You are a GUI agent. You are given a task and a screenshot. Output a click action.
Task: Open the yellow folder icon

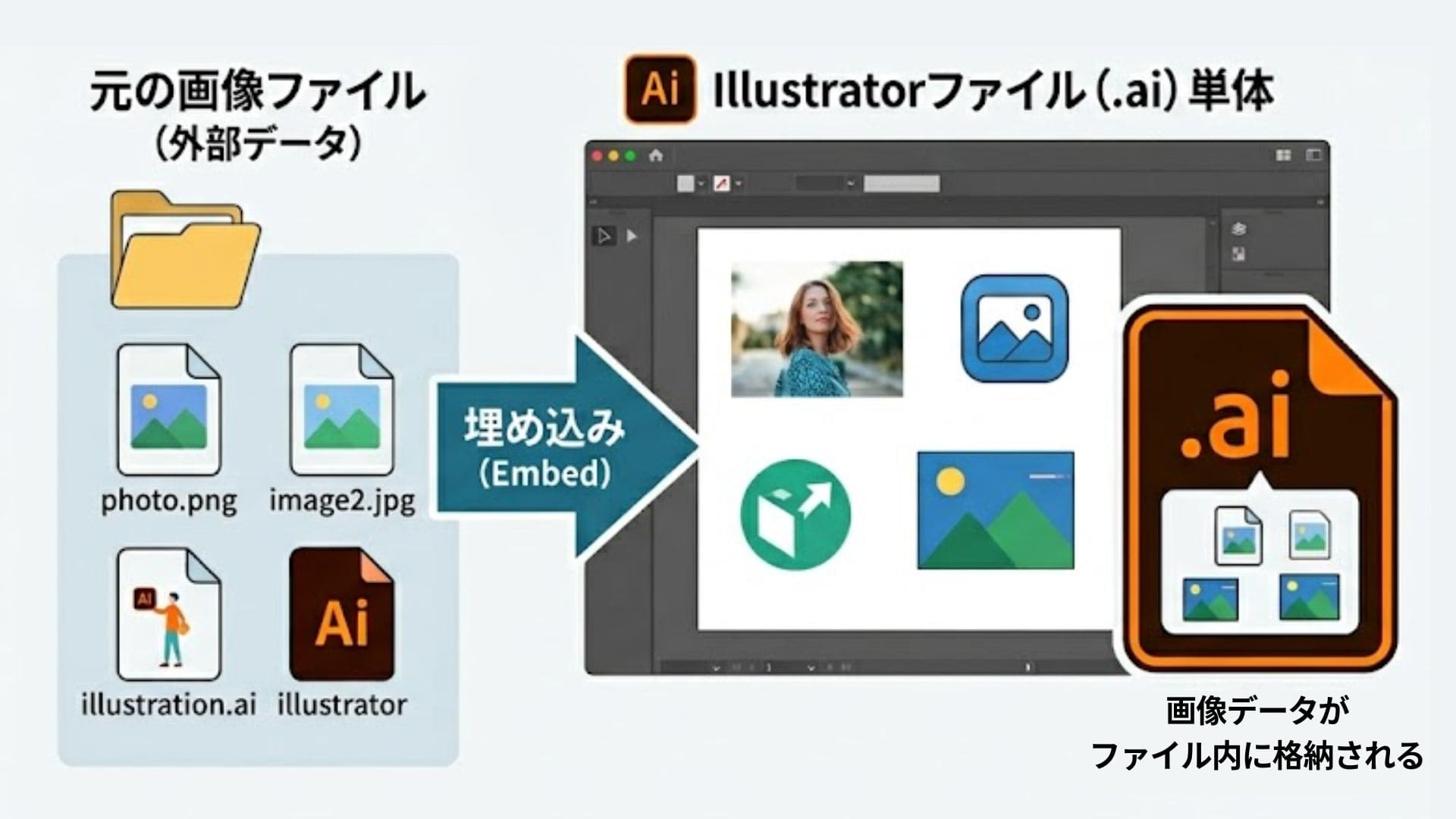click(186, 249)
